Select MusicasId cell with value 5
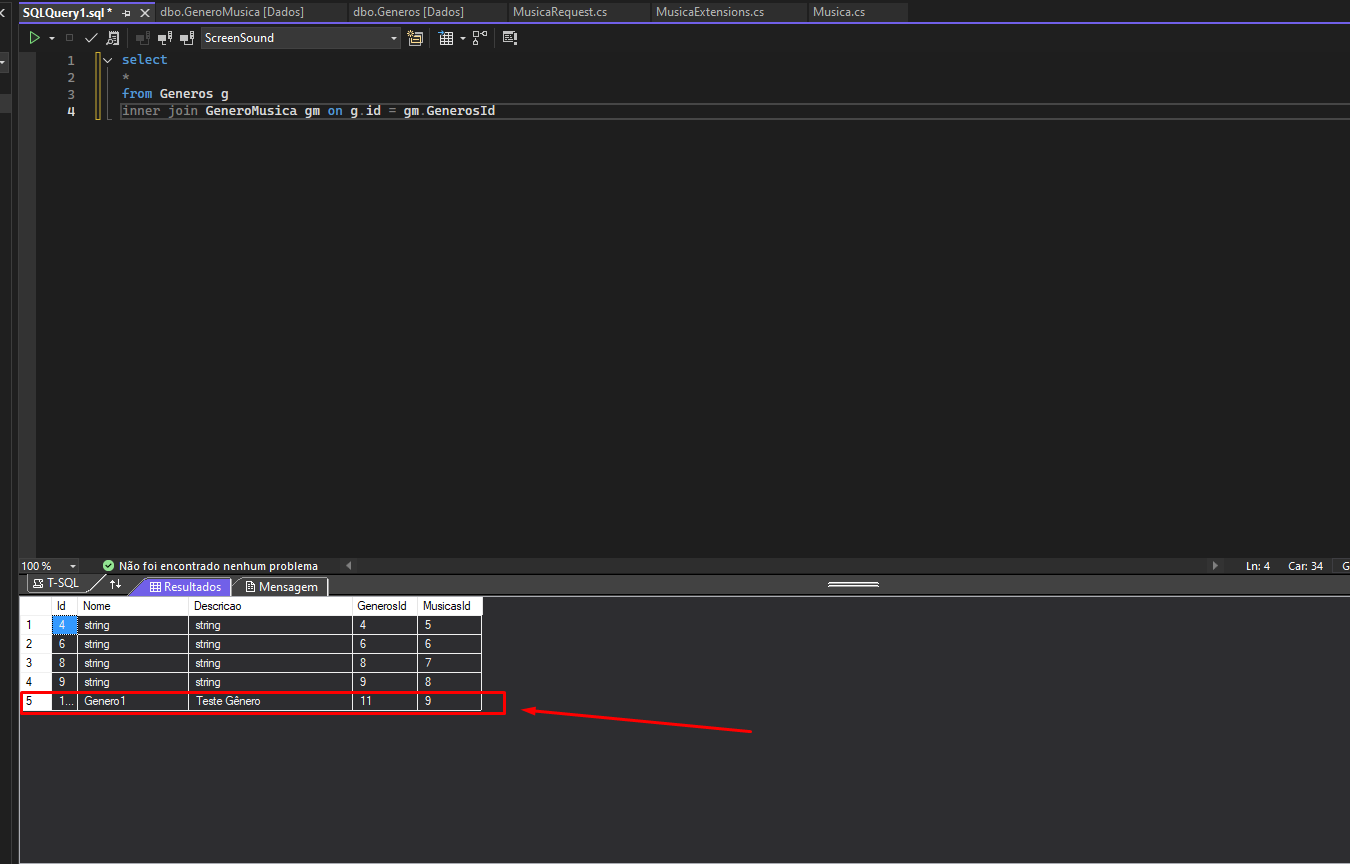Screen dimensions: 1350x864 click(450, 625)
